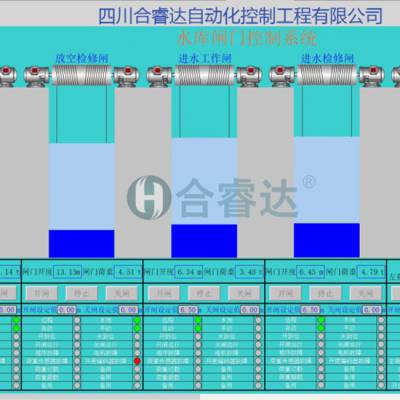Click 停止 button for 进水工作闸
This screenshot has width=400, height=400.
point(204,293)
